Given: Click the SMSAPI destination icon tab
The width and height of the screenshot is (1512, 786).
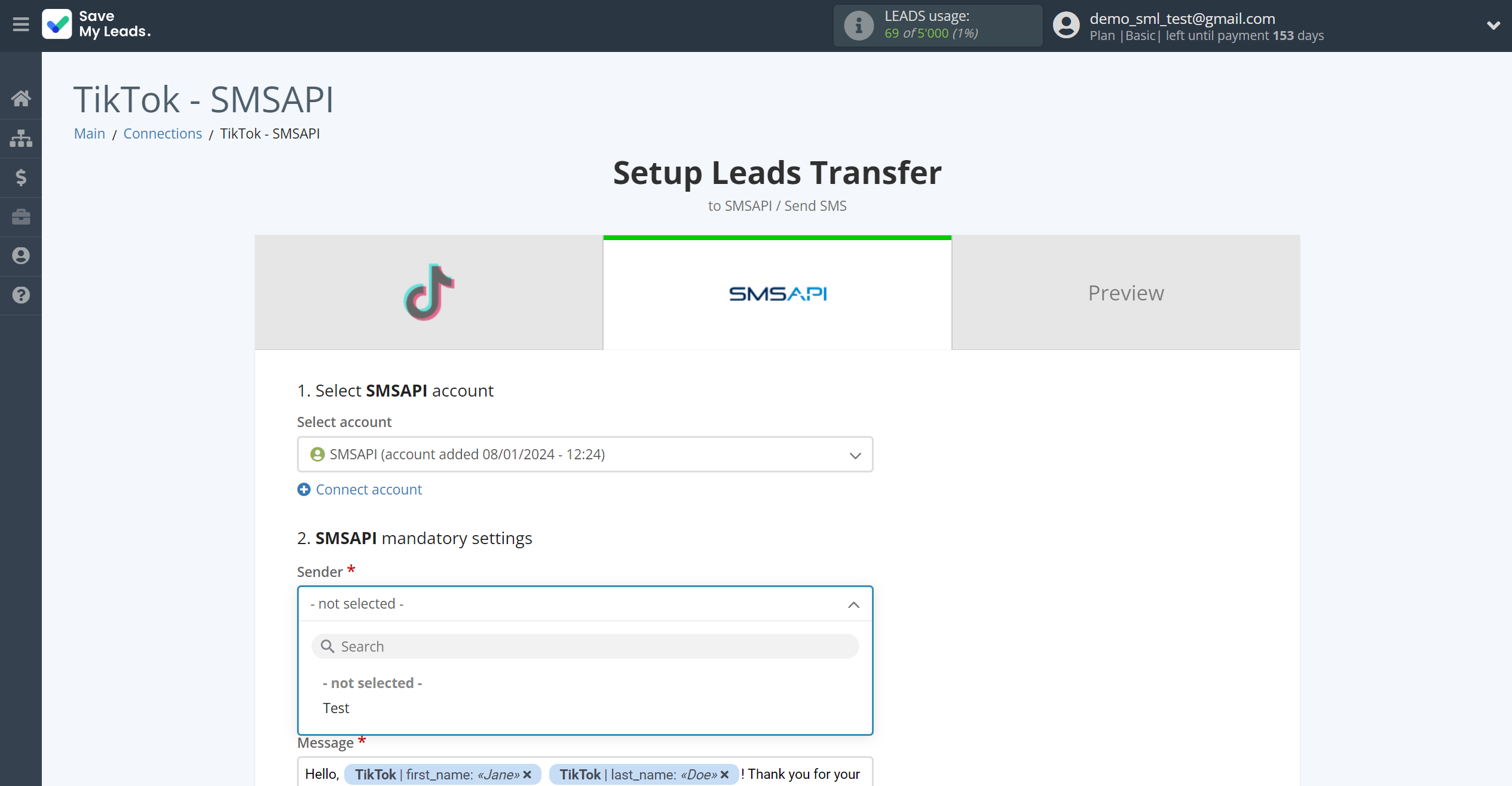Looking at the screenshot, I should coord(778,292).
